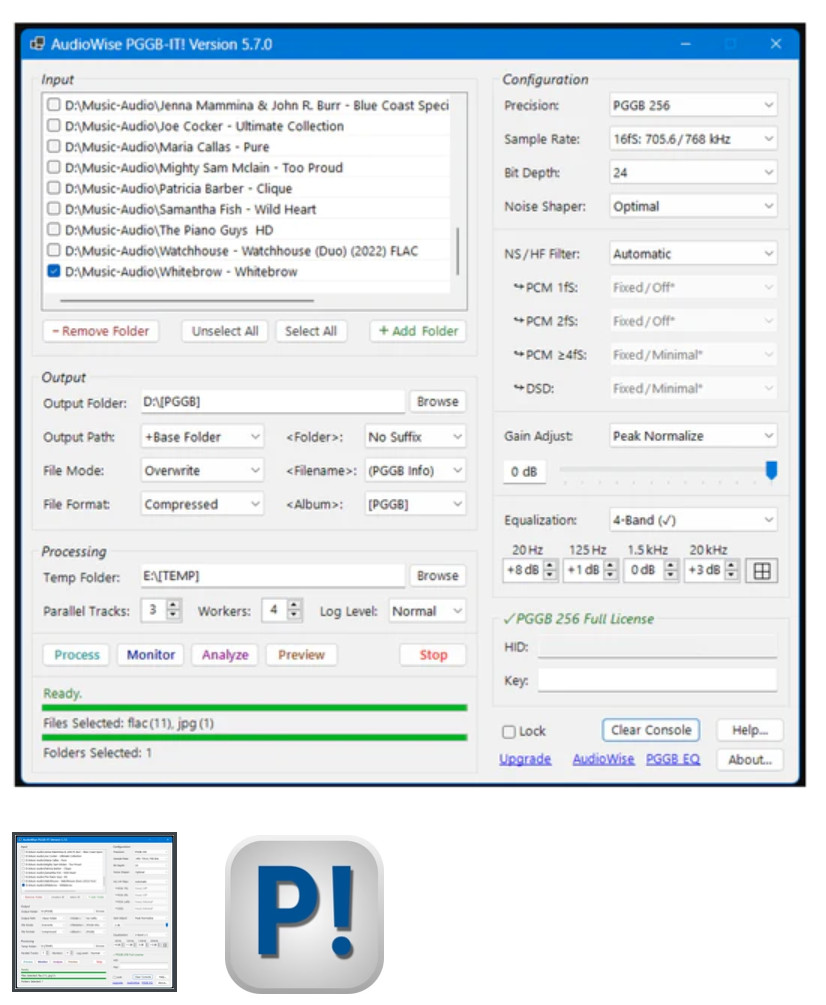Increase the Parallel Tracks stepper value

click(x=174, y=605)
